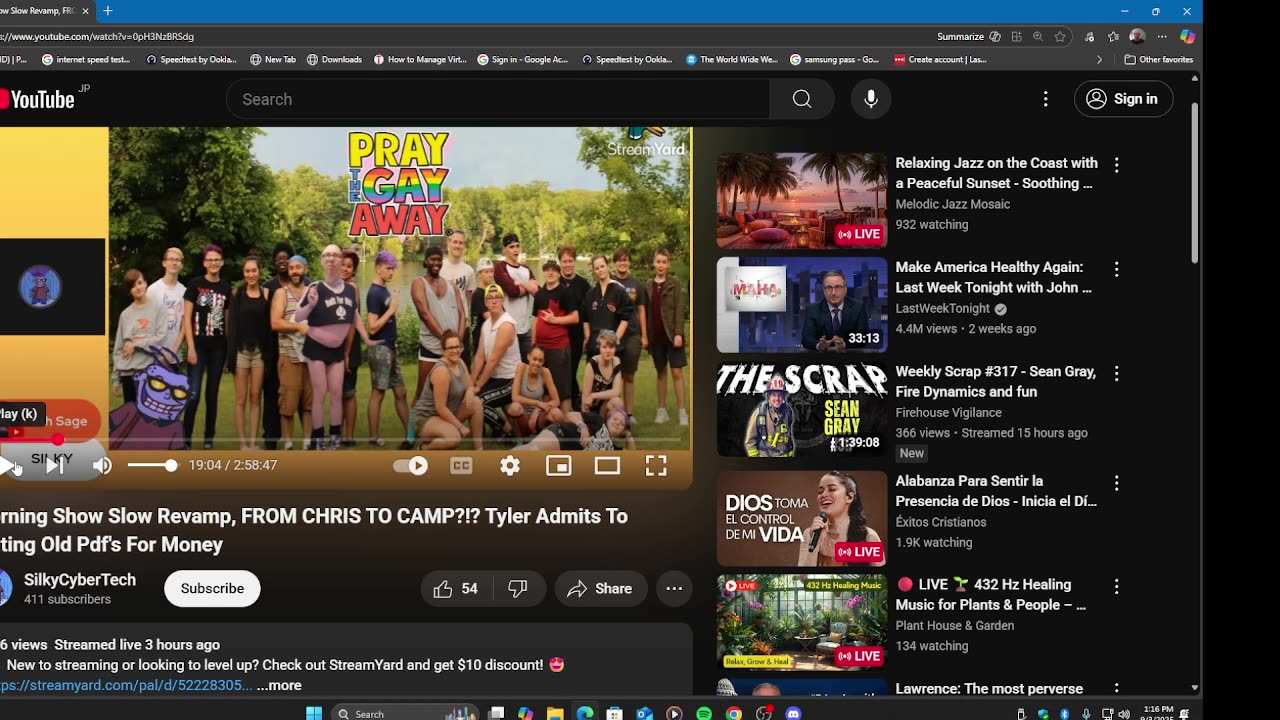Open the streamyard.com referral link

coord(126,686)
